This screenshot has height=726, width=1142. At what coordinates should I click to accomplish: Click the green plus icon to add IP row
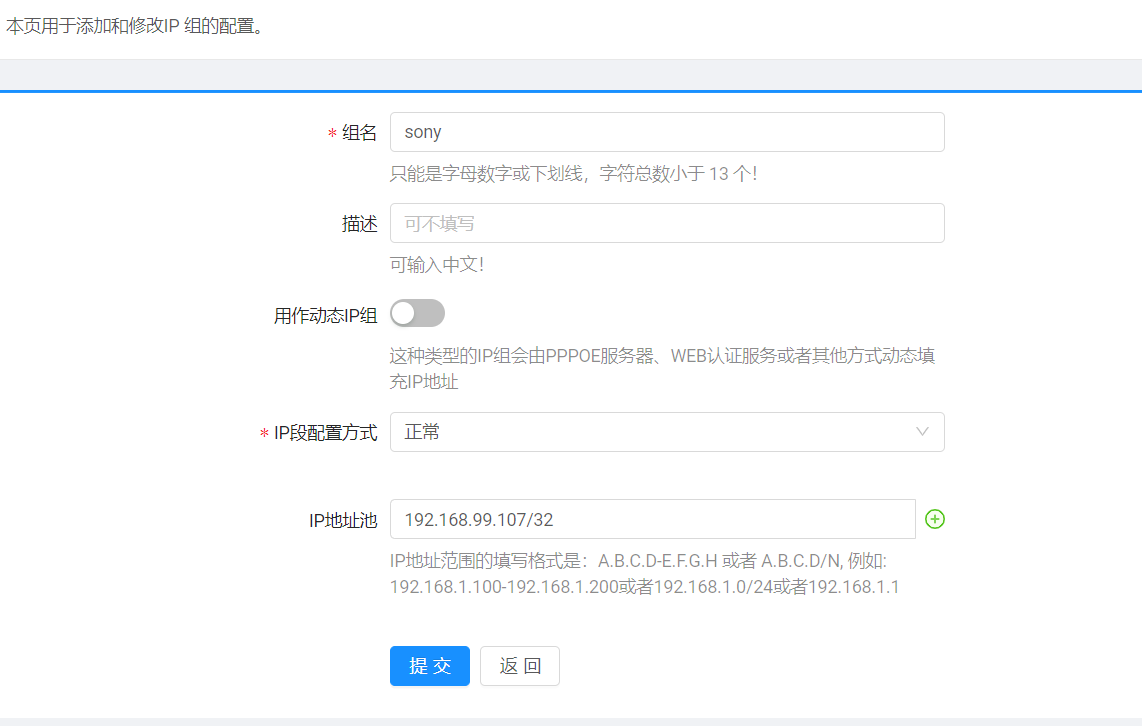(x=935, y=519)
